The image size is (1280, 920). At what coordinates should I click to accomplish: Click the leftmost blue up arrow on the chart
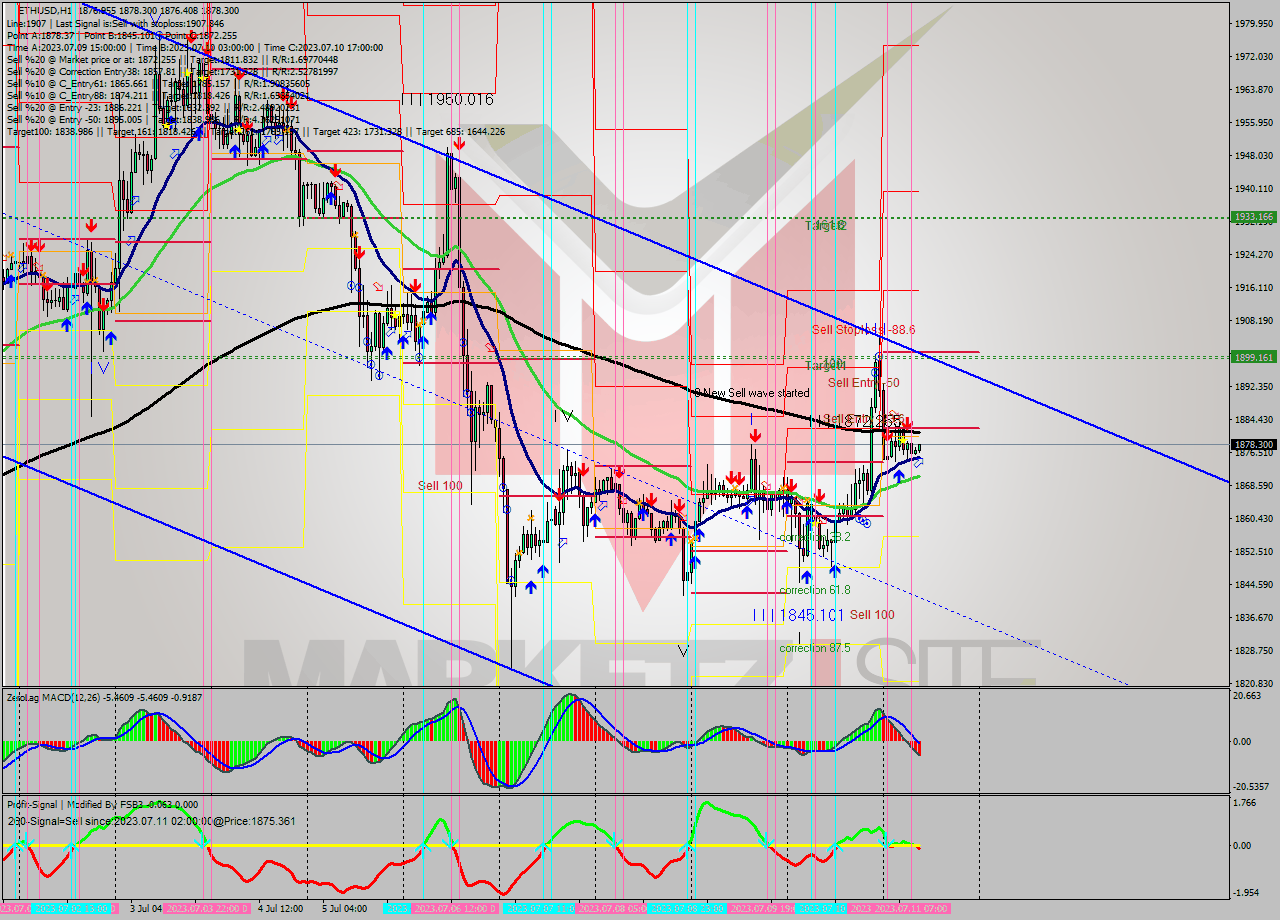12,281
